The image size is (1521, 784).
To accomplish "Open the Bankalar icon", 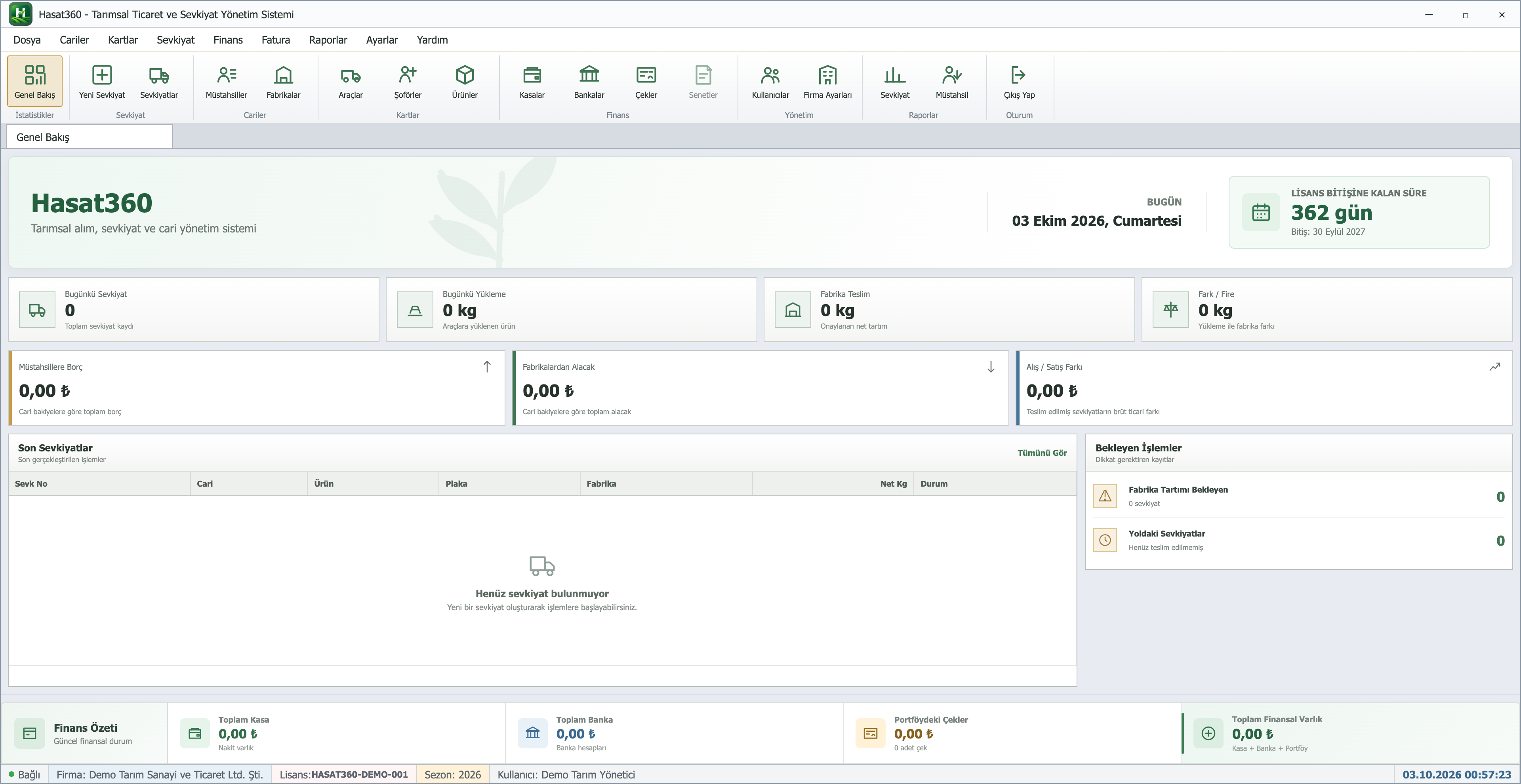I will [589, 81].
